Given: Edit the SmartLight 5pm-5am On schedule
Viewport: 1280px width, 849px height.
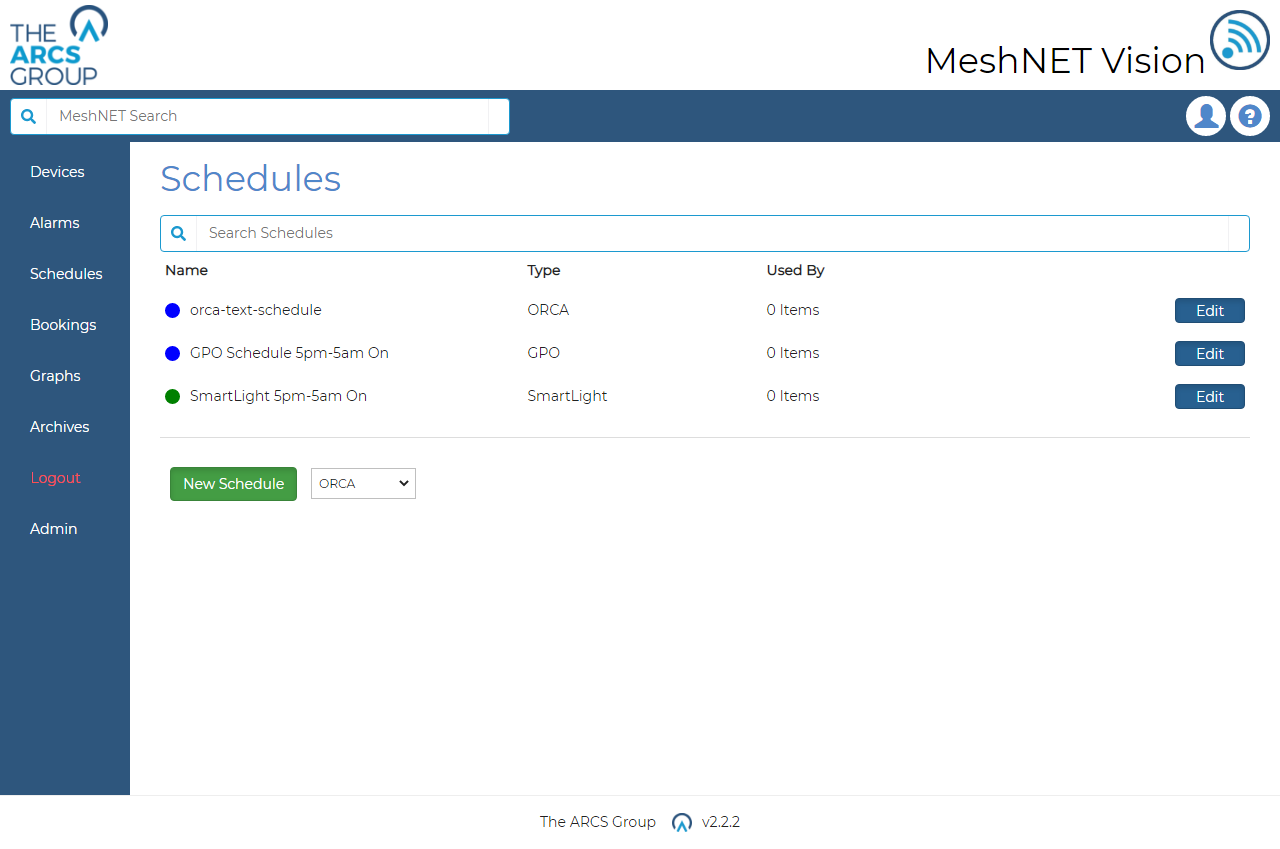Looking at the screenshot, I should [1209, 397].
